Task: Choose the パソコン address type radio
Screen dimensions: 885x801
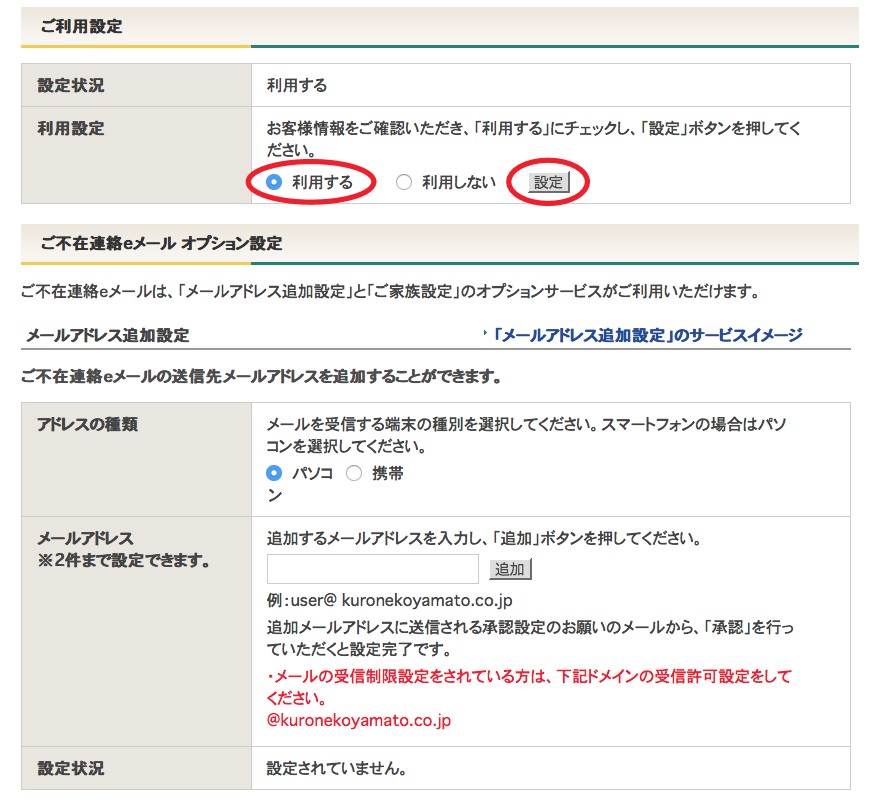Action: tap(275, 474)
